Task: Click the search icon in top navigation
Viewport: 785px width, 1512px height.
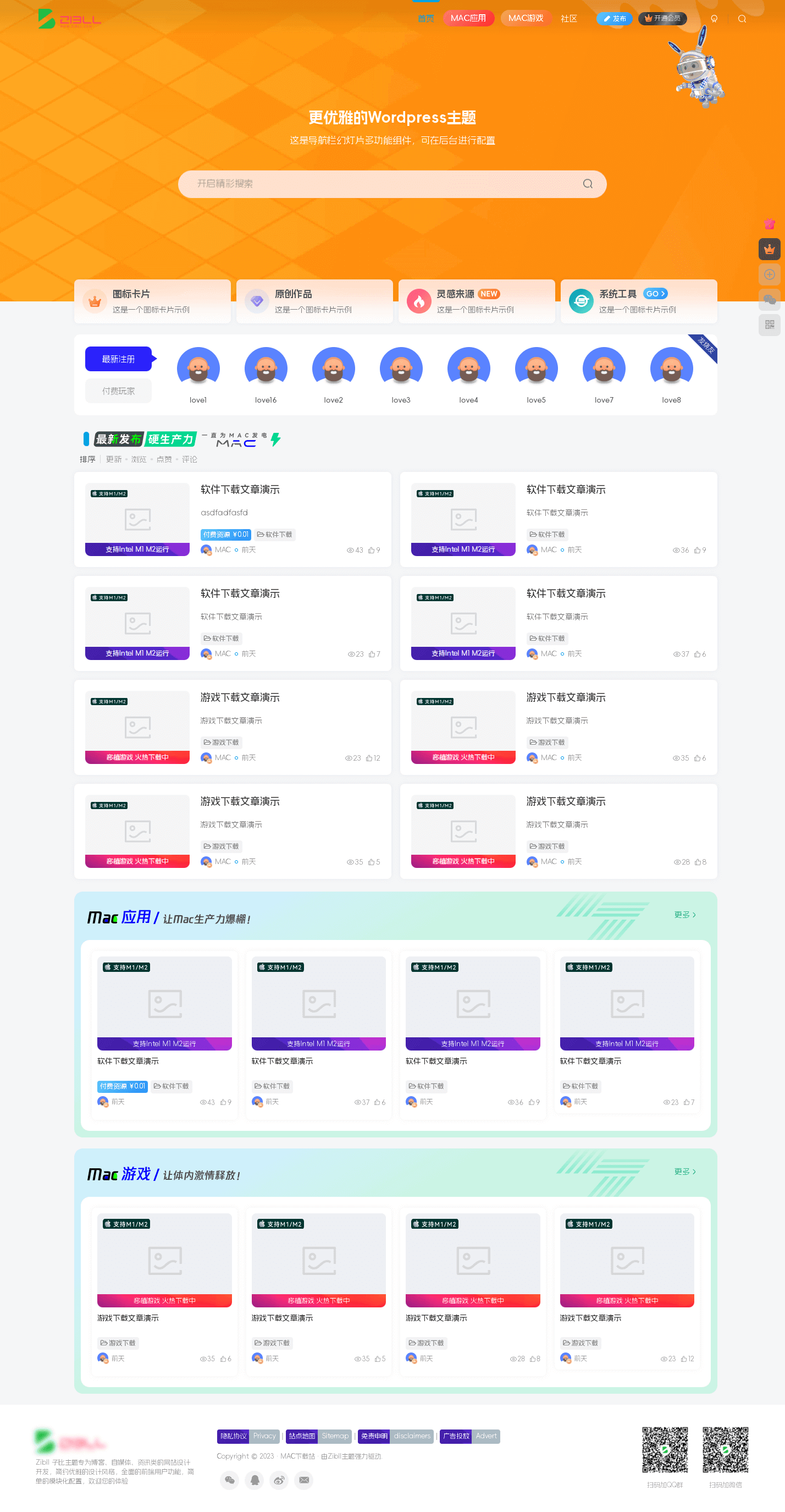Action: [742, 19]
